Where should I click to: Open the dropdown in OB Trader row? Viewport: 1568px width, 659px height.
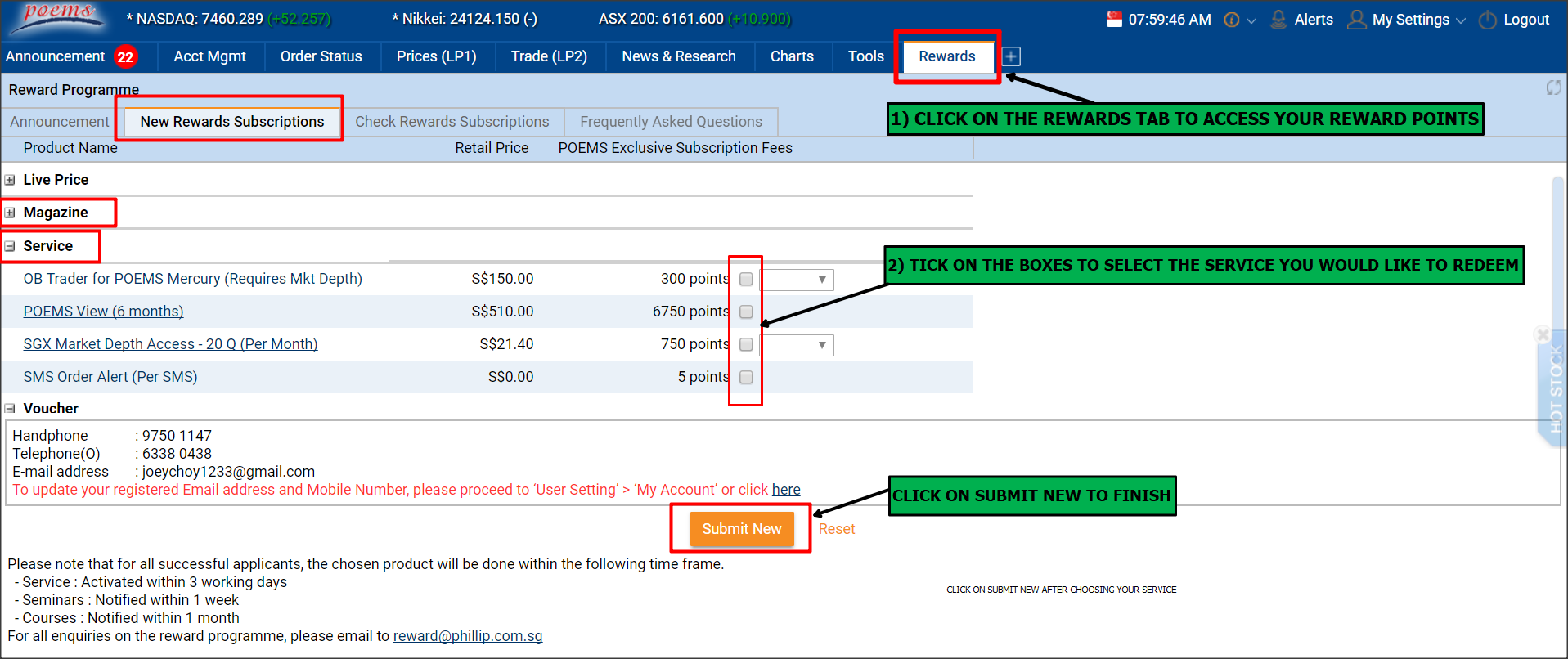797,280
